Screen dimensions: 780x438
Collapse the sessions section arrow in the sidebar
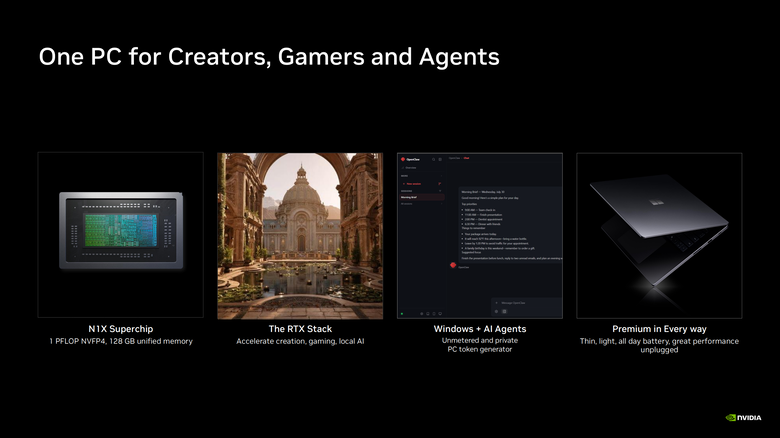point(440,191)
